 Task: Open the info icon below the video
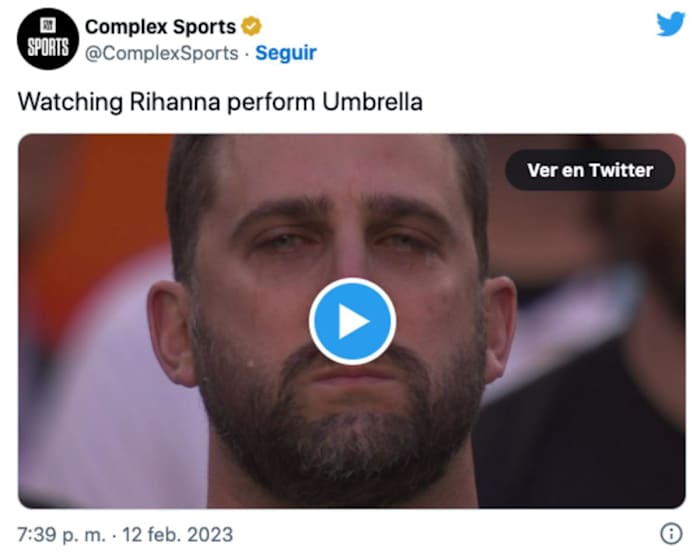tap(672, 531)
